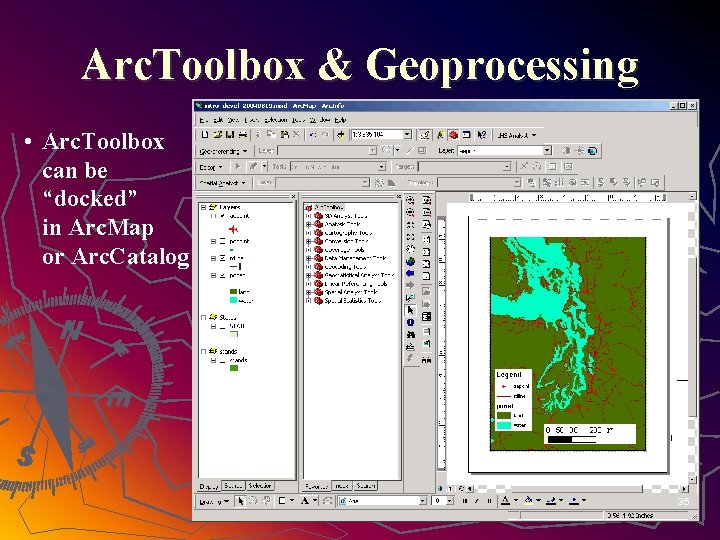The height and width of the screenshot is (540, 720).
Task: Toggle checkbox of third layer under Layers
Action: click(x=222, y=258)
